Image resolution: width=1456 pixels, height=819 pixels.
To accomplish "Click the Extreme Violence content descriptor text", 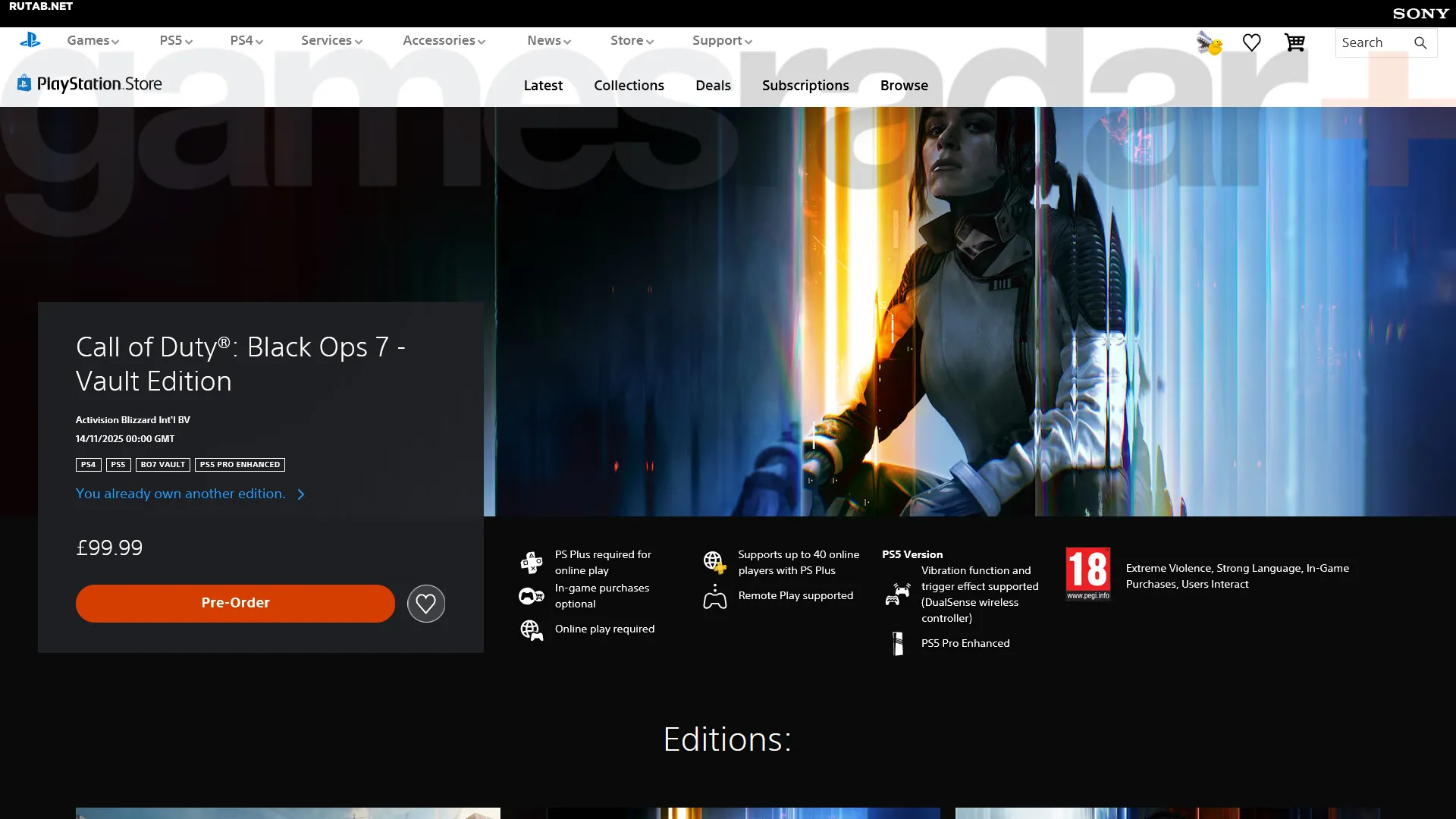I will coord(1238,576).
